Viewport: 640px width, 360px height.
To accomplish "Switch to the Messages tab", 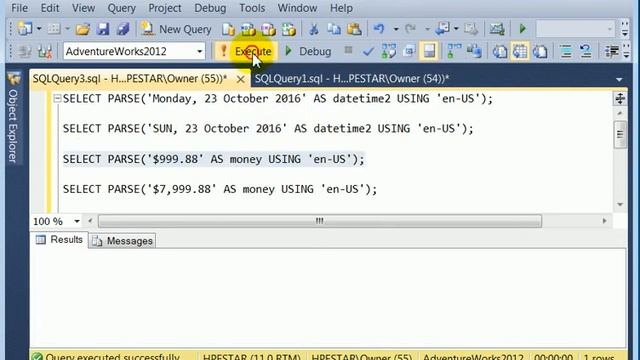I will [122, 241].
